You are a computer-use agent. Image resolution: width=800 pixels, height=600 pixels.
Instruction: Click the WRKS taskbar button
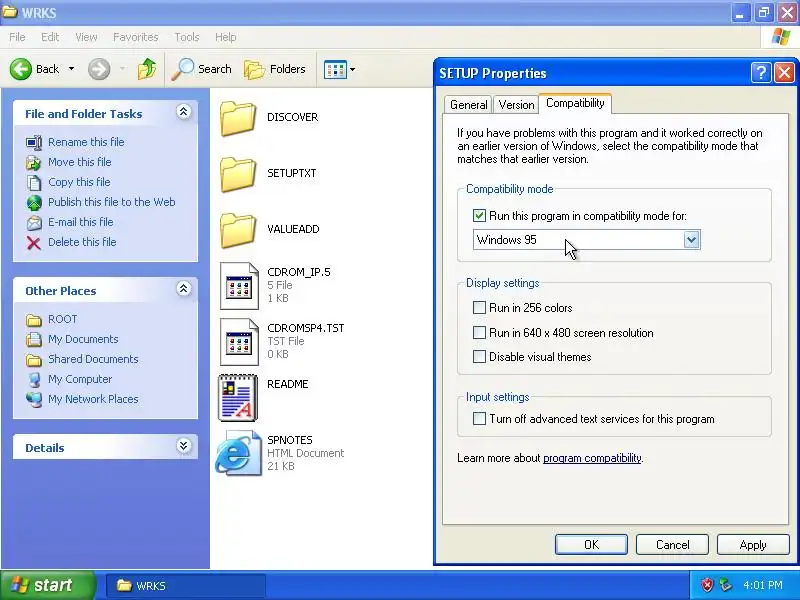click(x=186, y=585)
